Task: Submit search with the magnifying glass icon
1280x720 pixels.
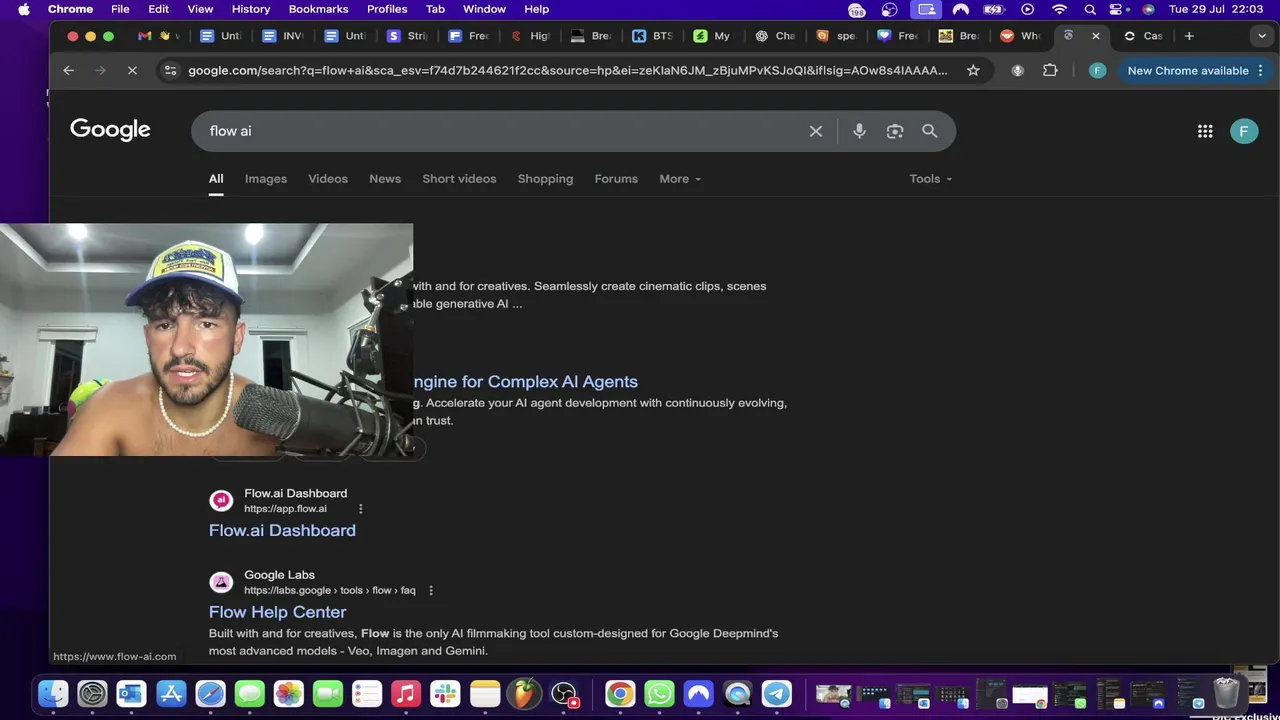Action: (930, 131)
